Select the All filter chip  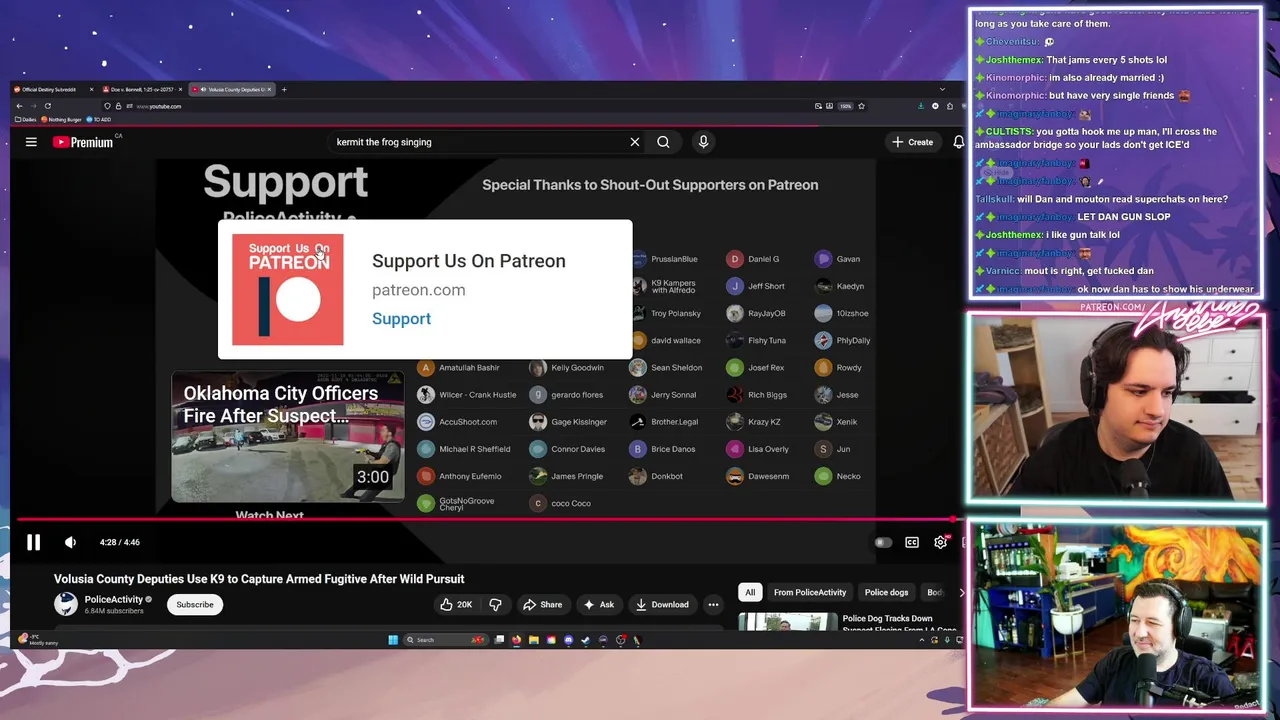750,592
